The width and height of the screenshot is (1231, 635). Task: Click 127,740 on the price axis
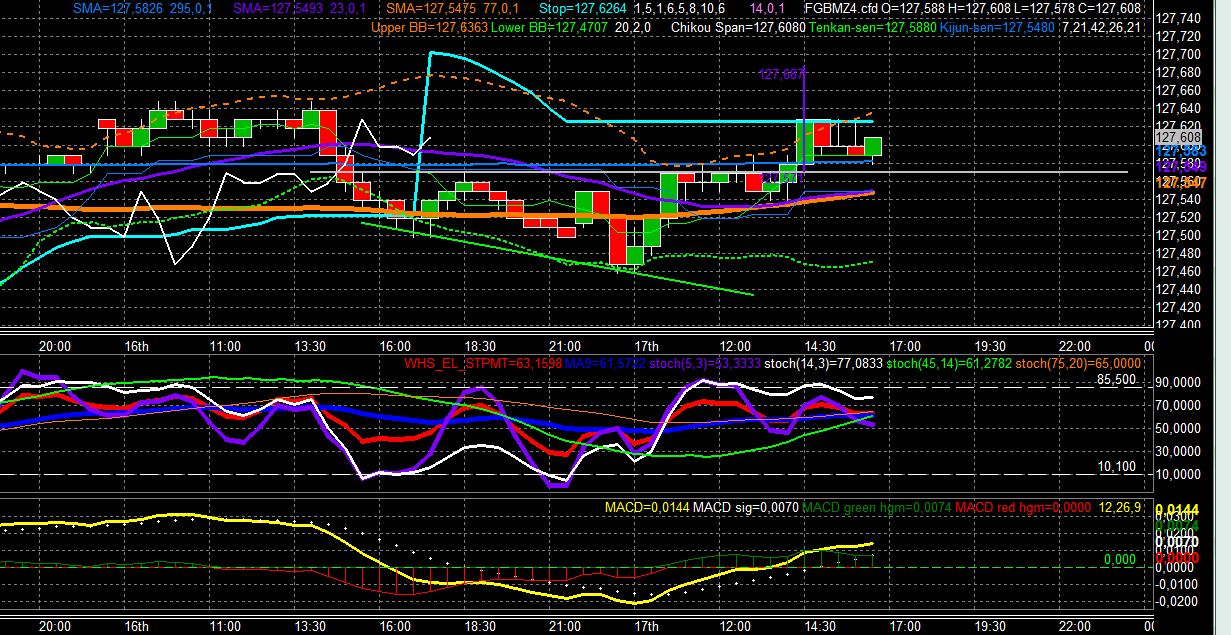pos(1178,19)
